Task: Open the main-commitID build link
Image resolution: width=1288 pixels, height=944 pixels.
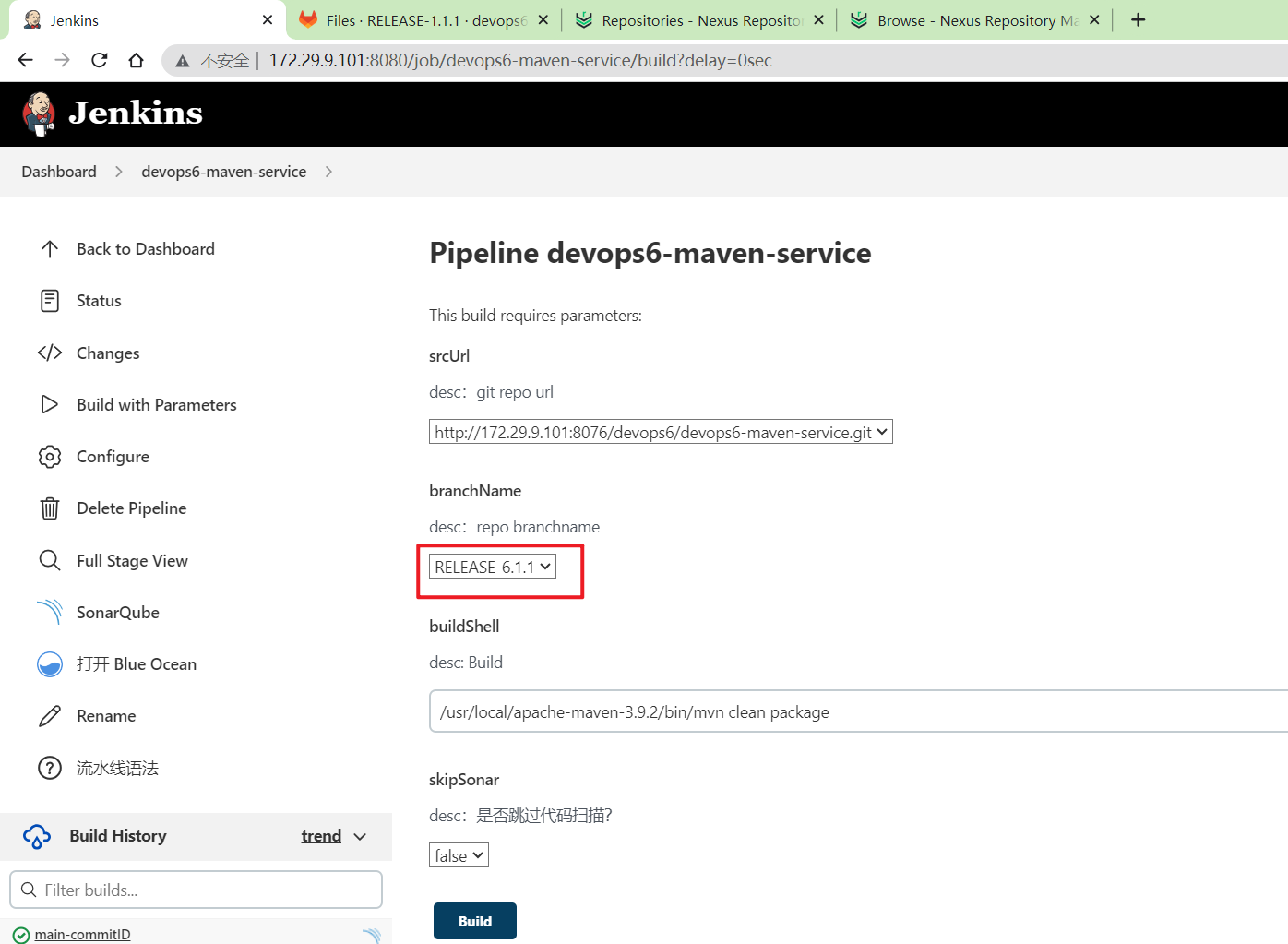Action: (x=82, y=935)
